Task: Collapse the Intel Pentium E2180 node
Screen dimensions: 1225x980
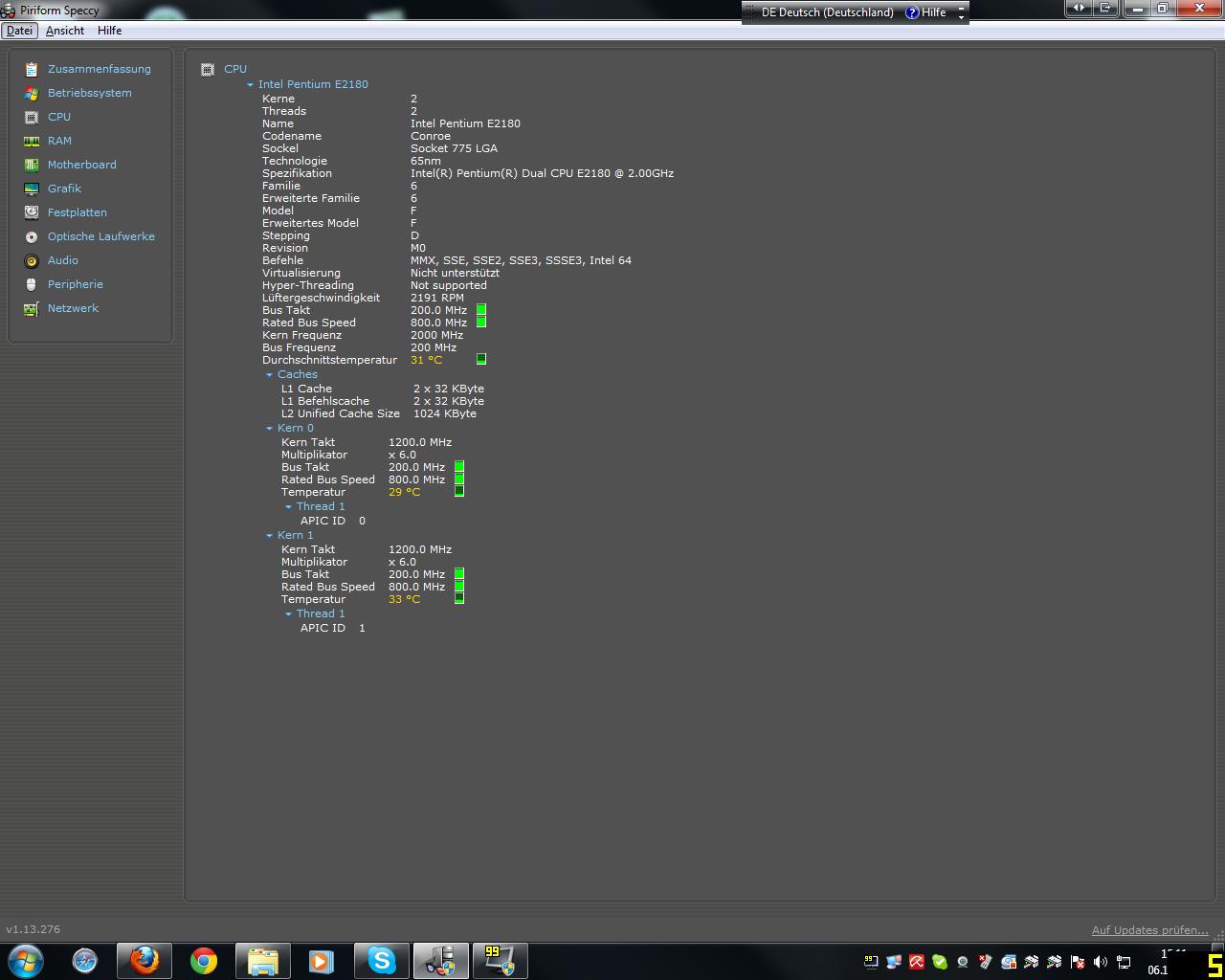Action: (250, 85)
